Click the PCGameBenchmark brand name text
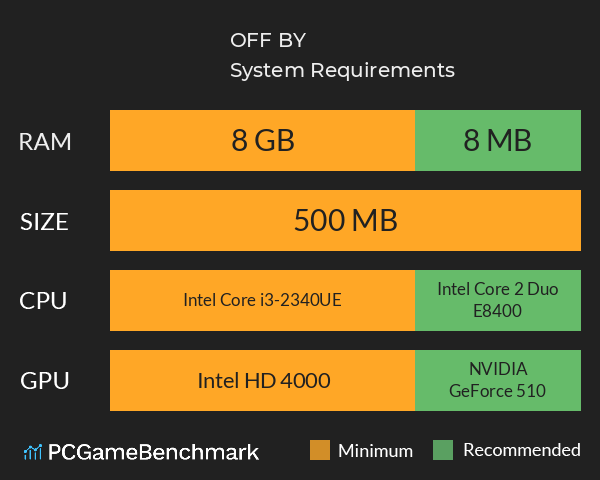Viewport: 600px width, 480px height. [153, 452]
